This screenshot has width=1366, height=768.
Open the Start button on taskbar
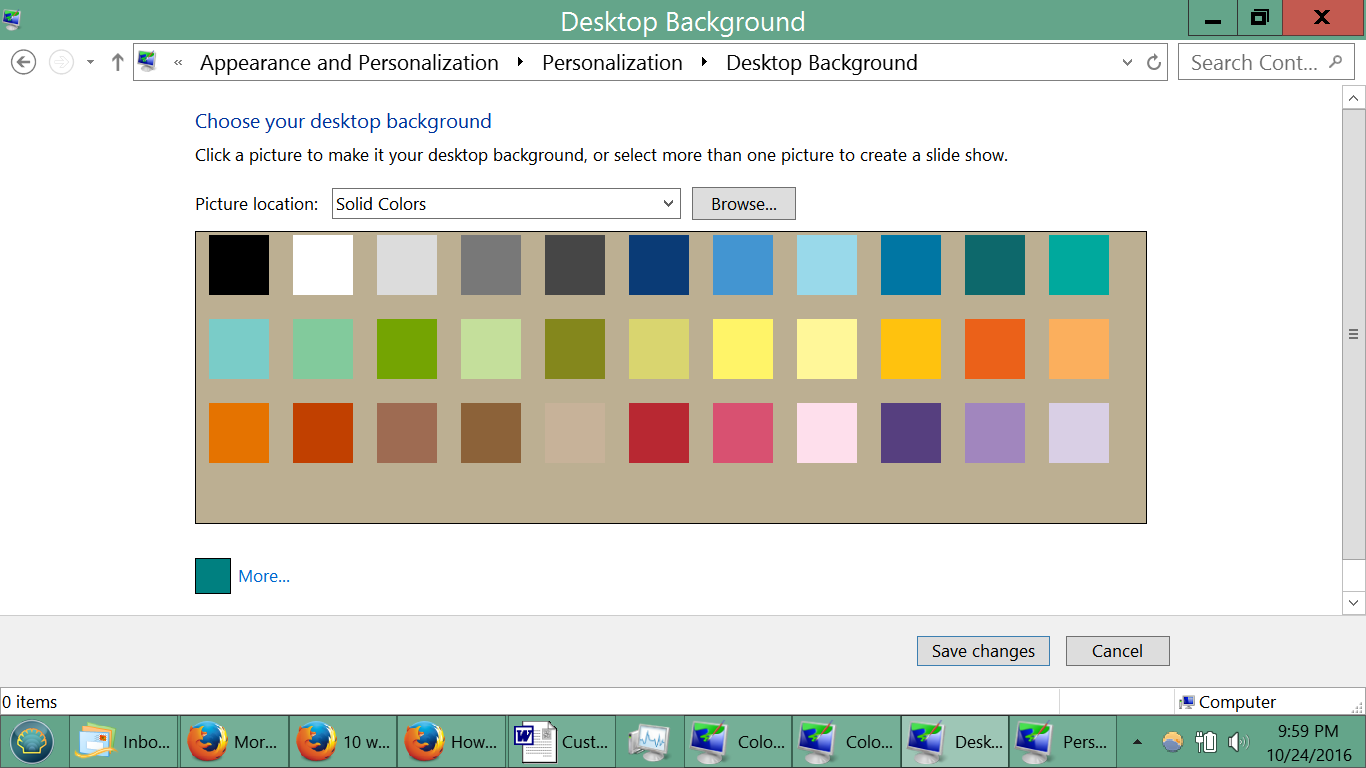33,741
